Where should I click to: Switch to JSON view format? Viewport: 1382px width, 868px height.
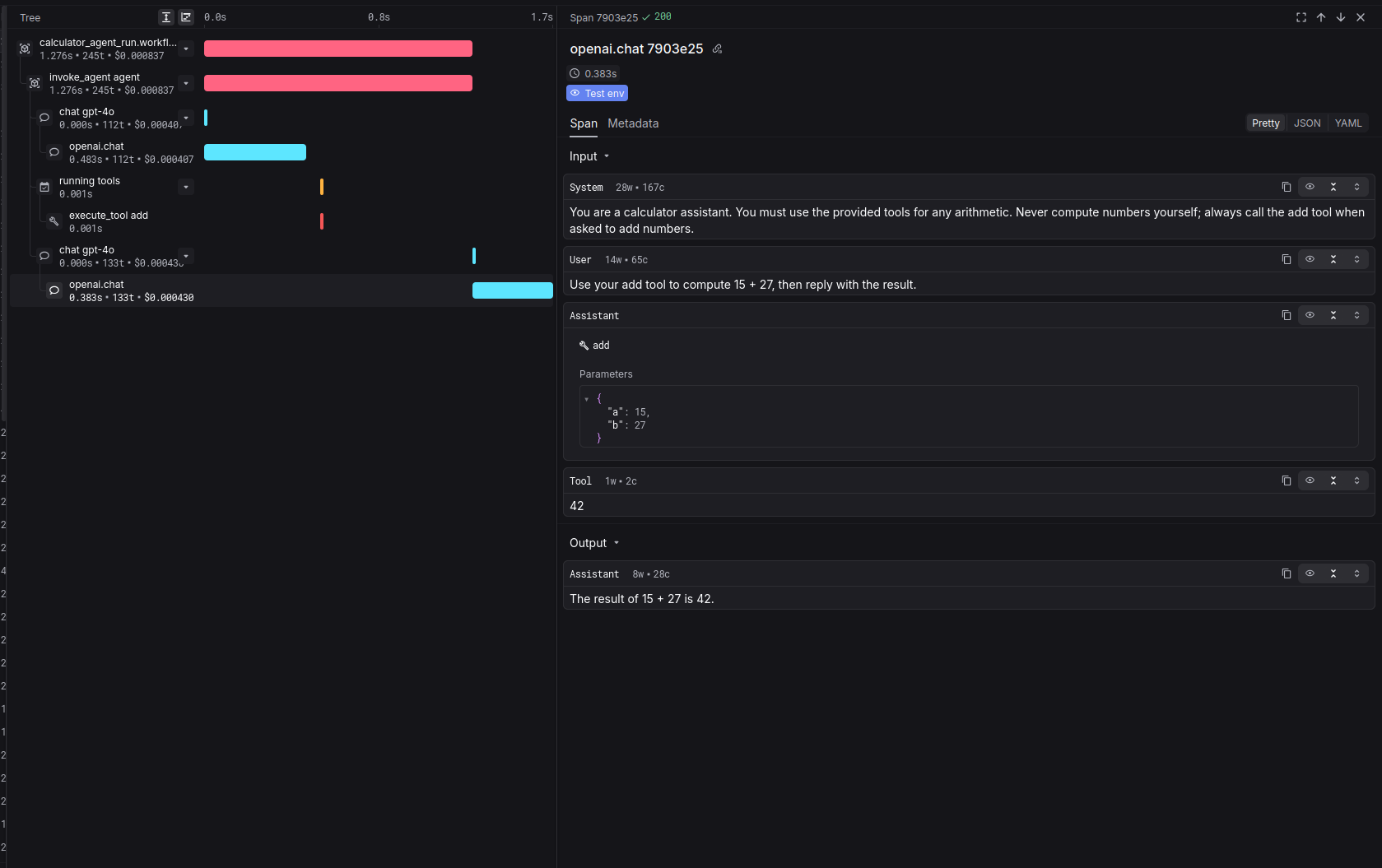[x=1306, y=123]
